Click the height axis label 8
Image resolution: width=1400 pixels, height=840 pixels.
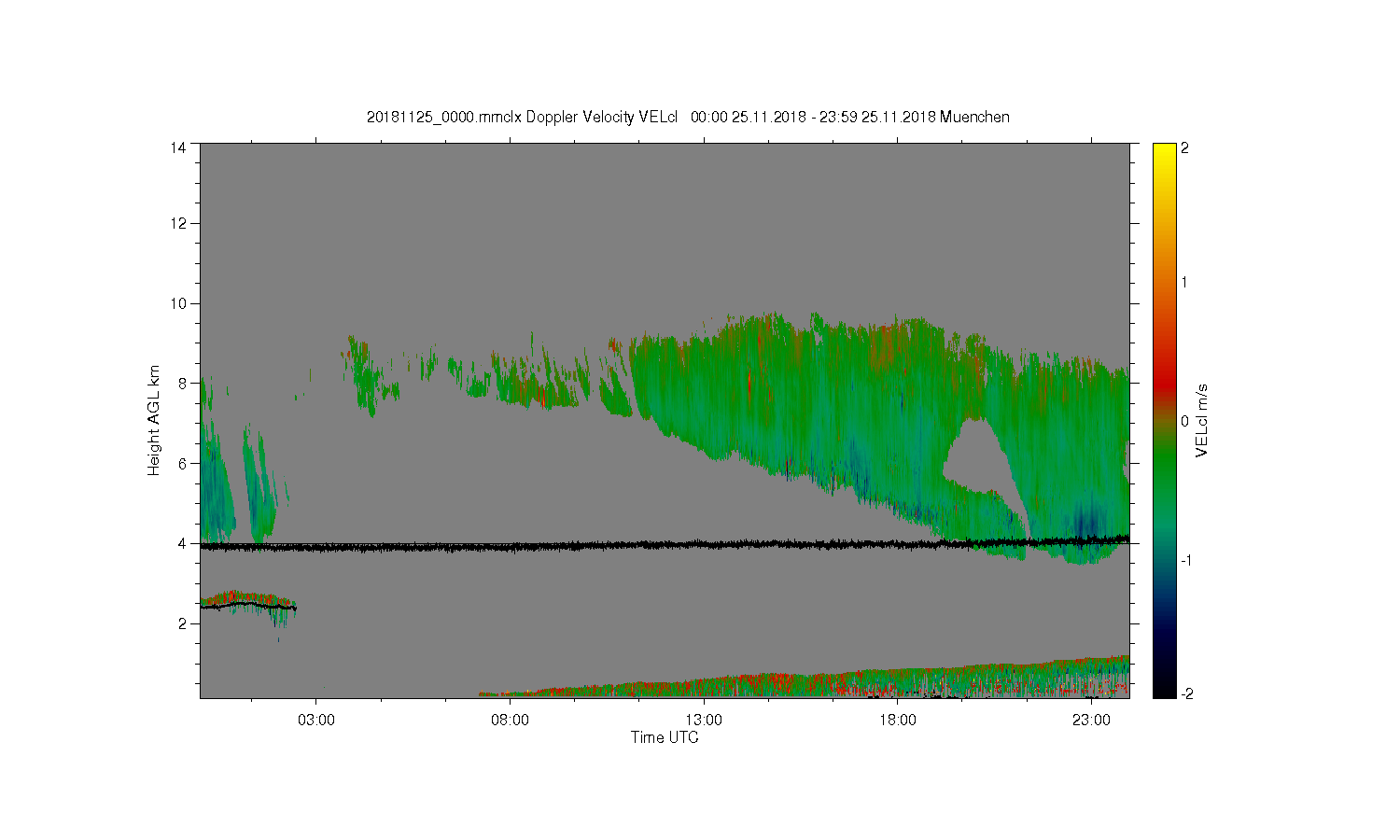tap(182, 383)
